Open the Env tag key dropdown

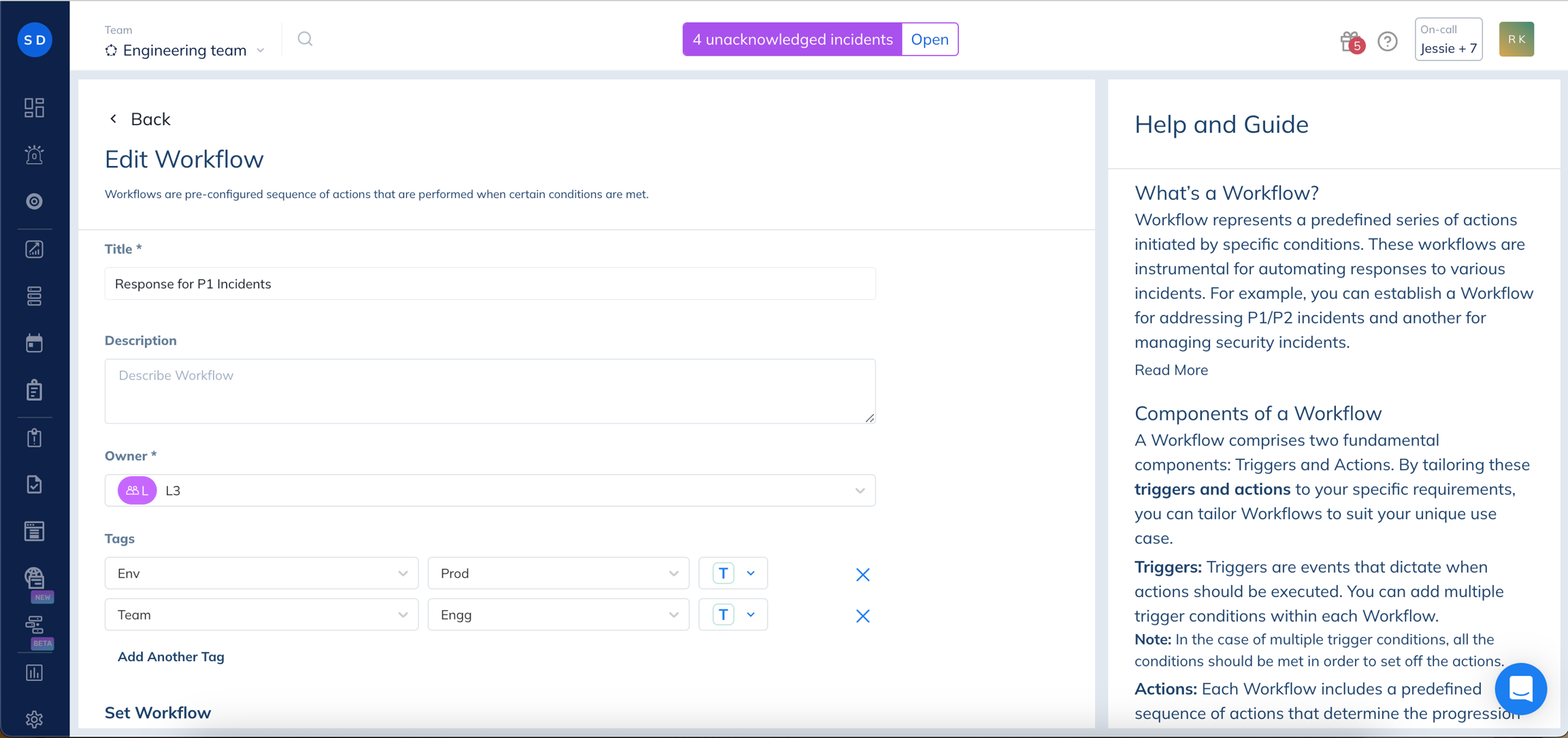(x=261, y=573)
